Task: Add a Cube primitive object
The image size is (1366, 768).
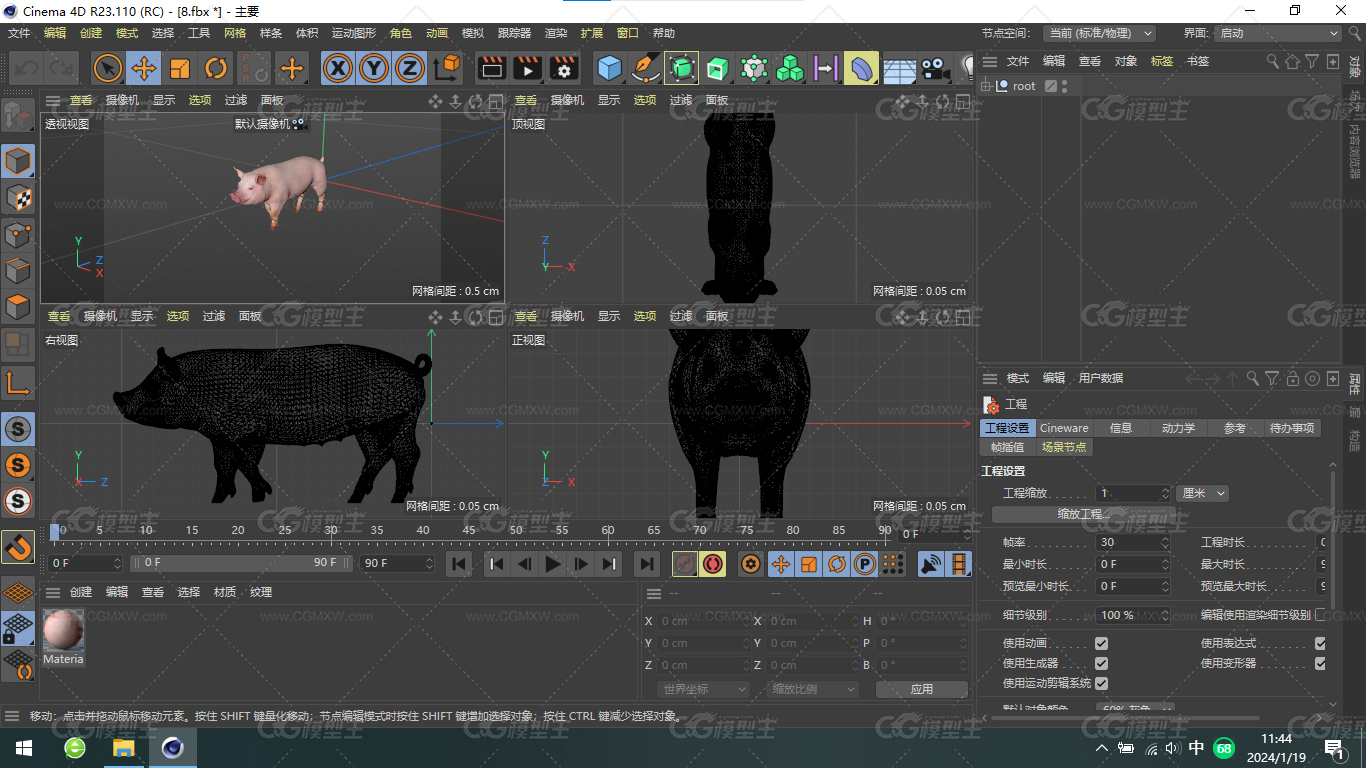Action: (609, 68)
